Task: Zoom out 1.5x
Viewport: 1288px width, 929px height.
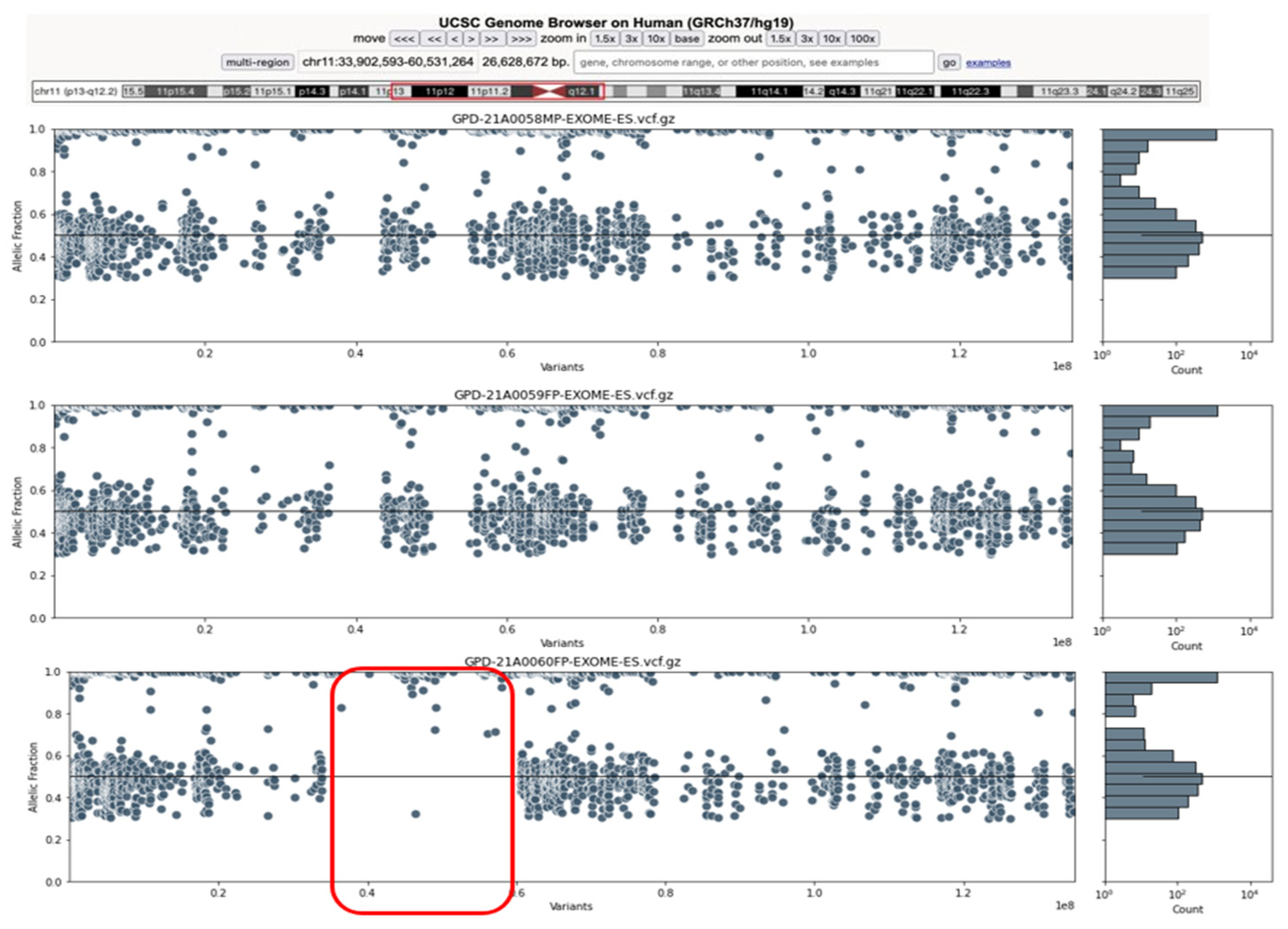Action: (x=780, y=39)
